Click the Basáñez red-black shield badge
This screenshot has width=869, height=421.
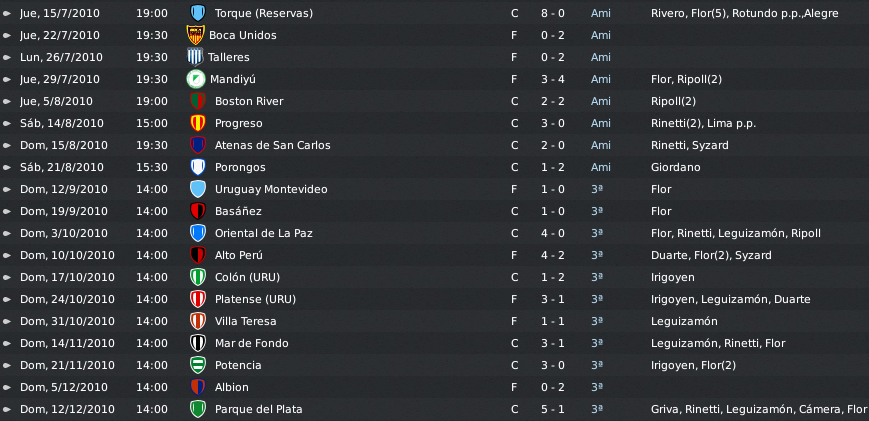click(198, 211)
